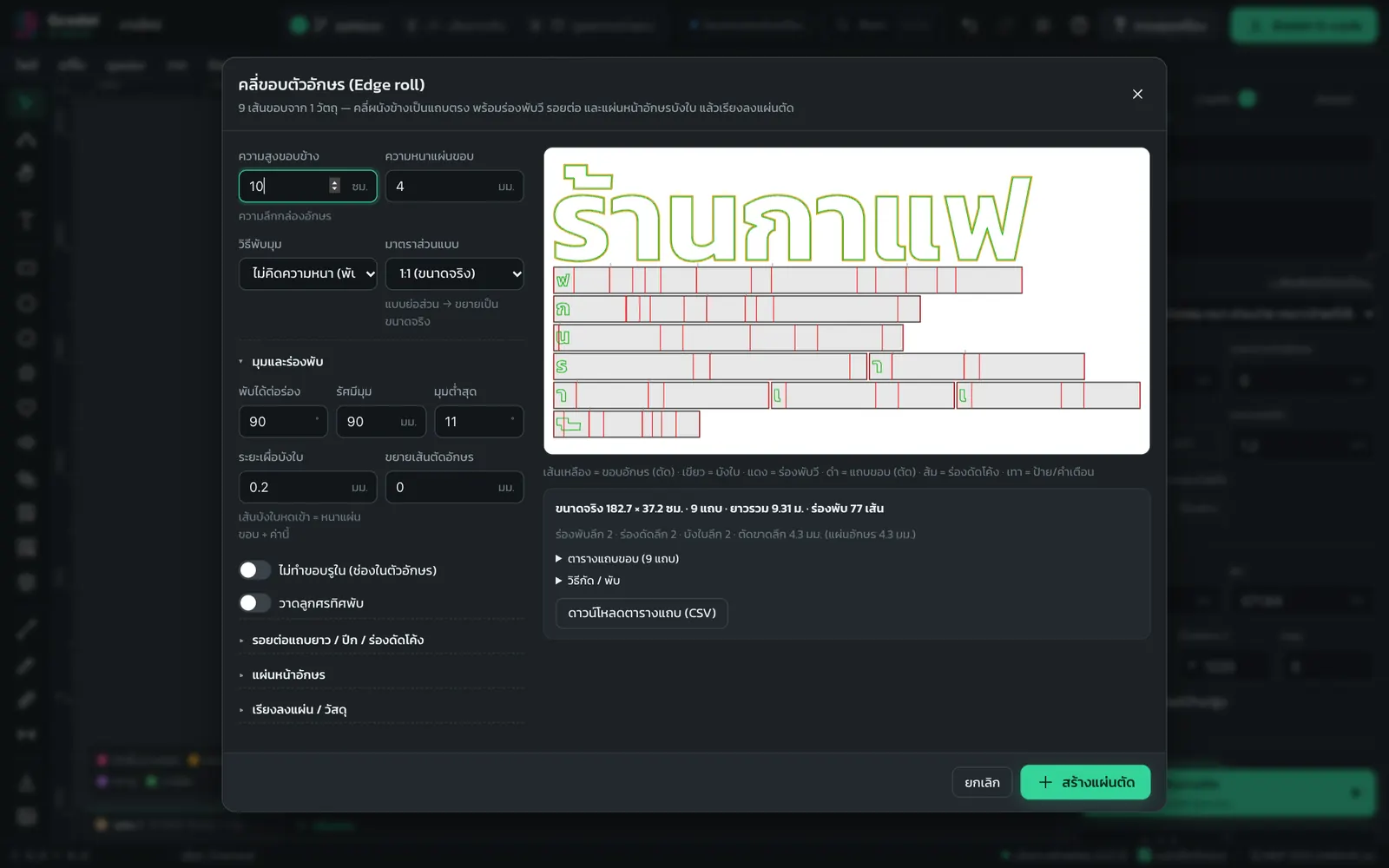The image size is (1389, 868).
Task: Click the พับได้ต่อร่อง field
Action: click(x=283, y=421)
